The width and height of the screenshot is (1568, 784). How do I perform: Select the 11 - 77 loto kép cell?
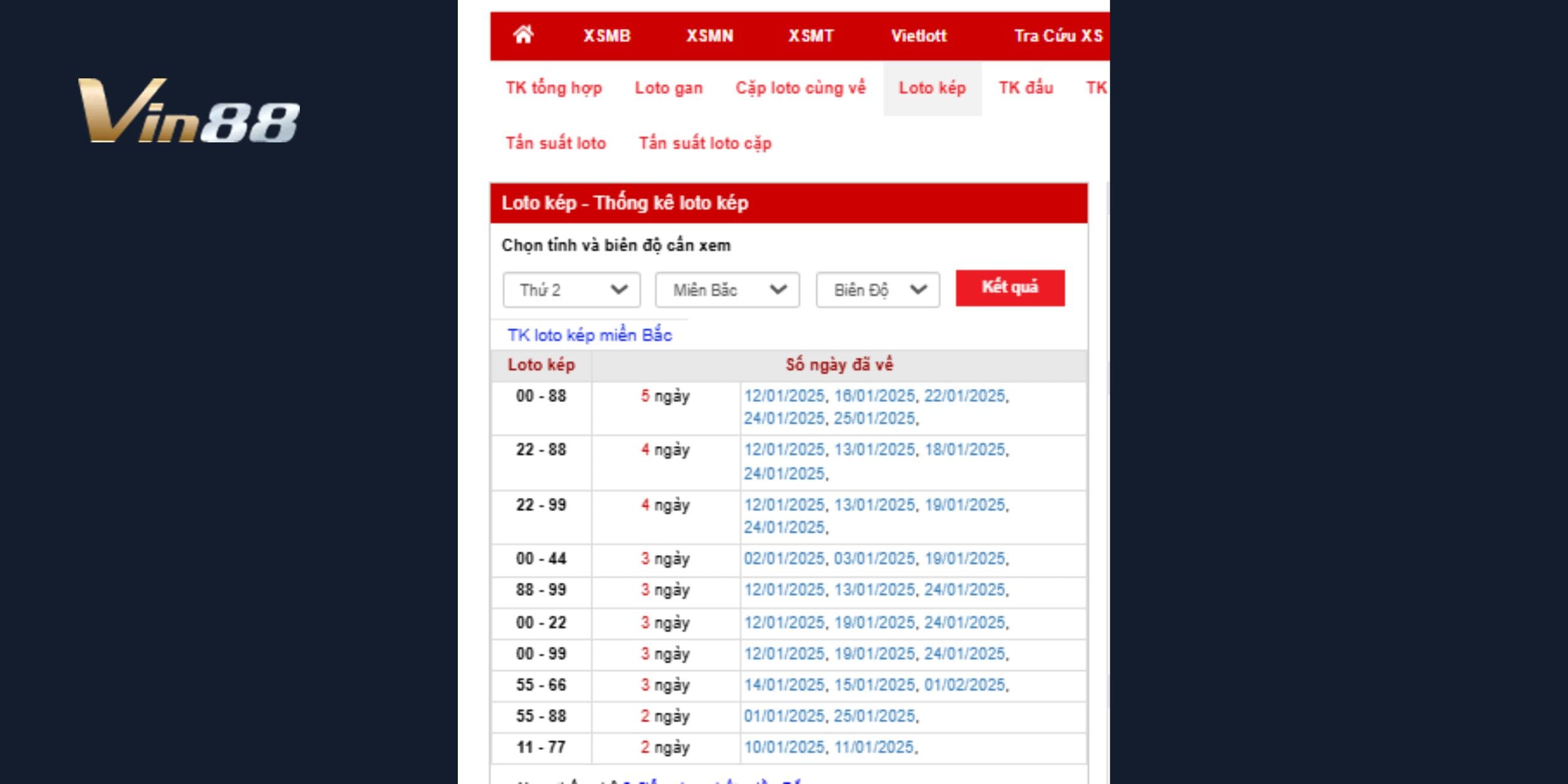(541, 748)
